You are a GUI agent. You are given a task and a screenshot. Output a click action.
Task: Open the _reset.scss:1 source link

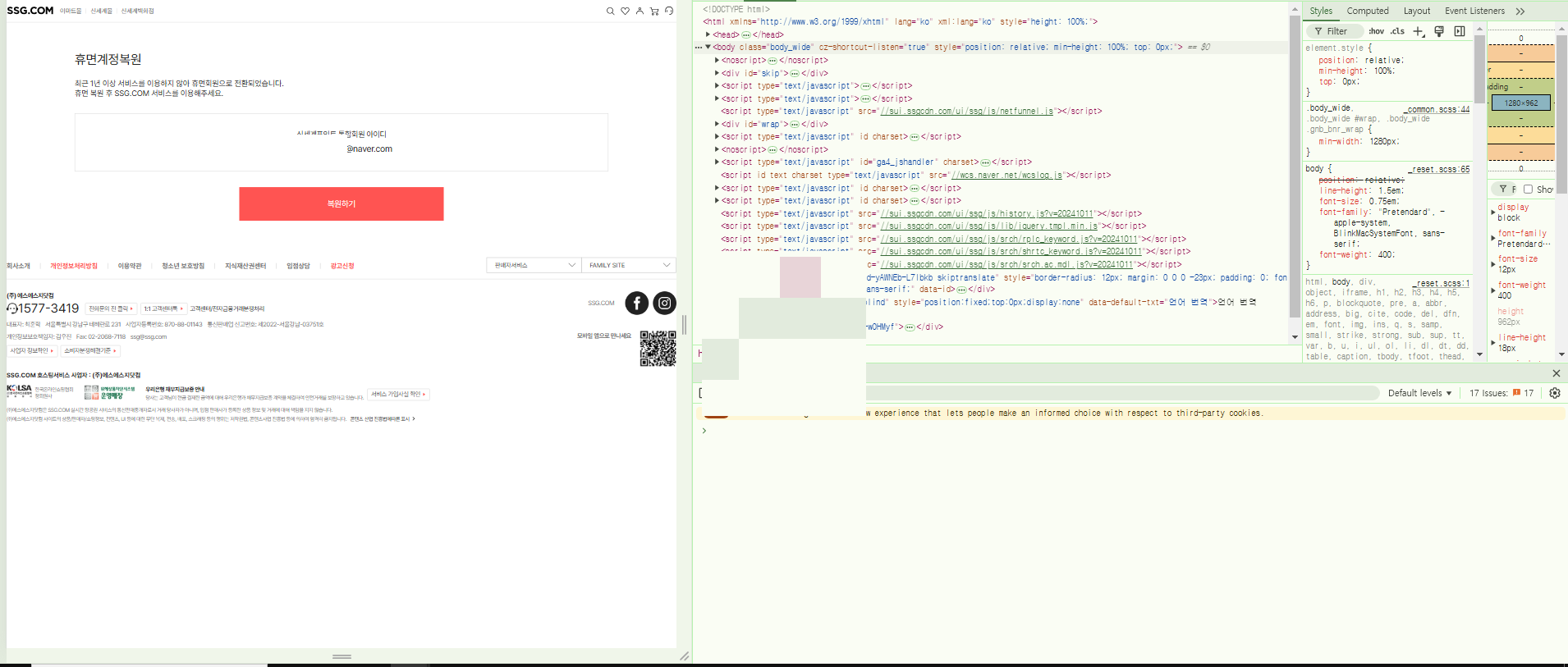click(1442, 283)
